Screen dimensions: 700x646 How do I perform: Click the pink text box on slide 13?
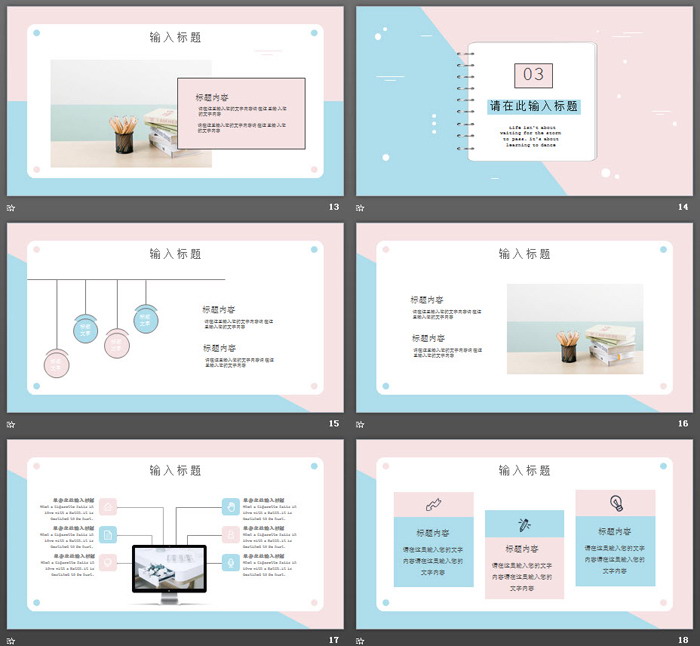242,113
